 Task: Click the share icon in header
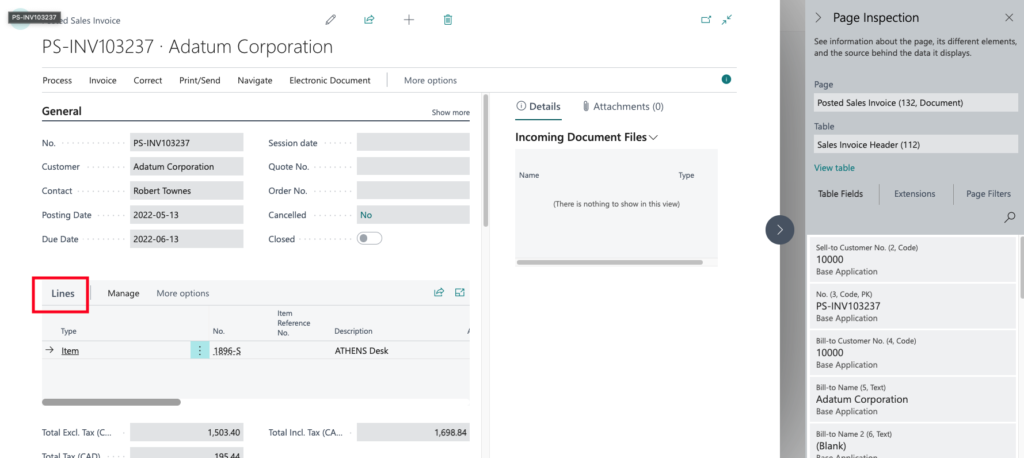point(369,20)
